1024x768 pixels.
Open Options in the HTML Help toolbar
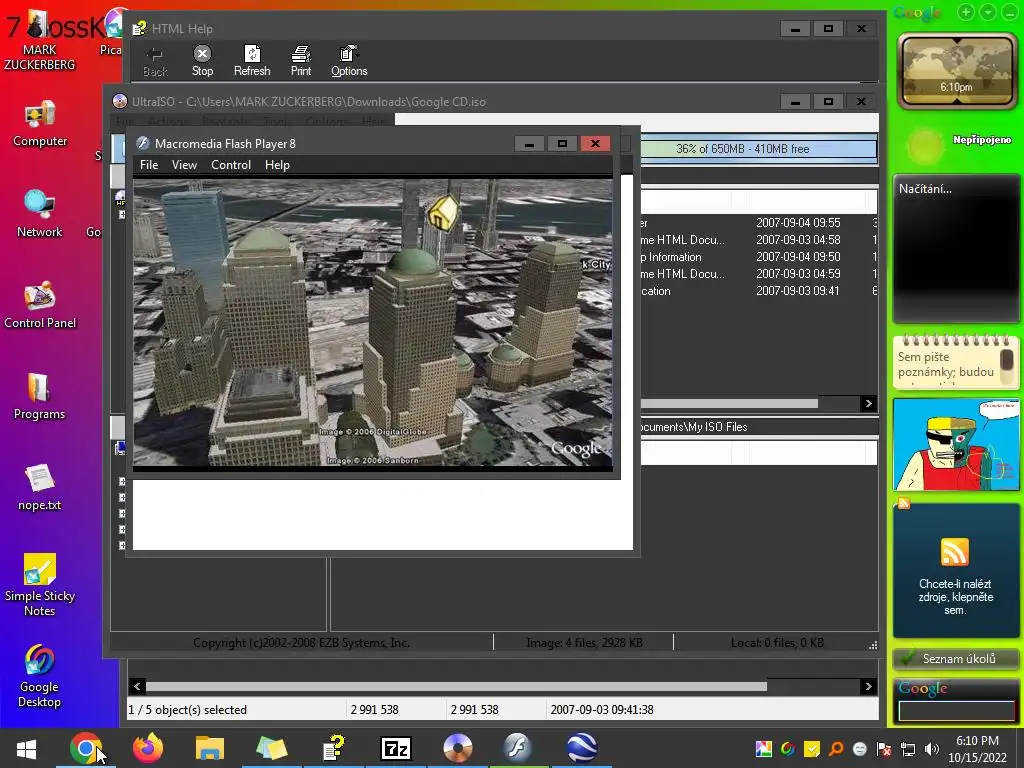tap(349, 61)
